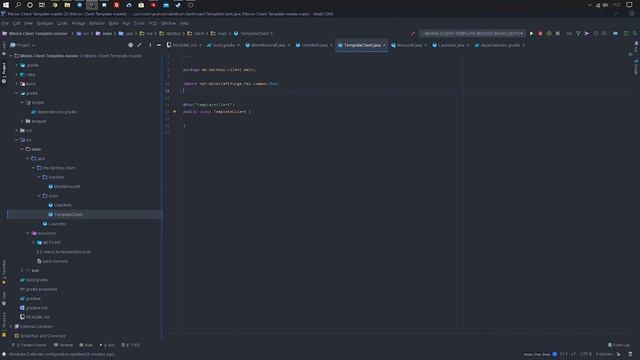Viewport: 640px width, 360px height.
Task: Click the build hammer icon in the toolbar
Action: pos(413,33)
